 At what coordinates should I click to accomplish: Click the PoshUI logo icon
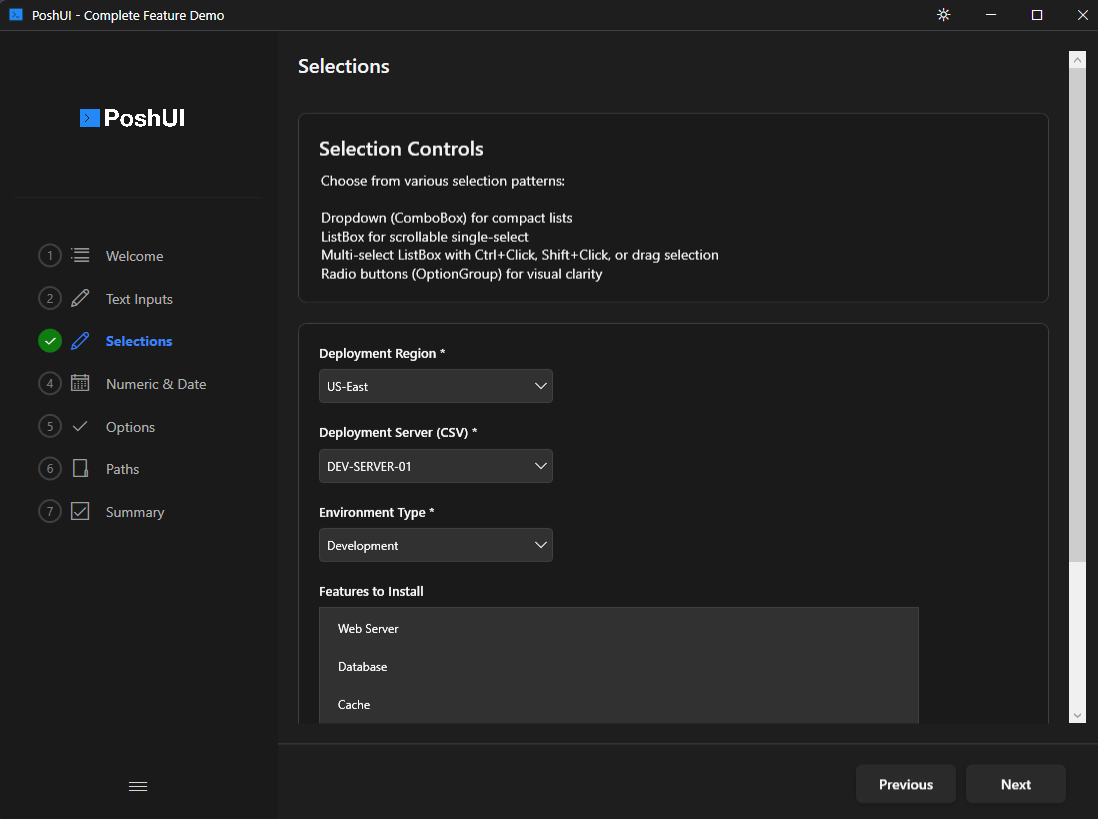coord(90,118)
